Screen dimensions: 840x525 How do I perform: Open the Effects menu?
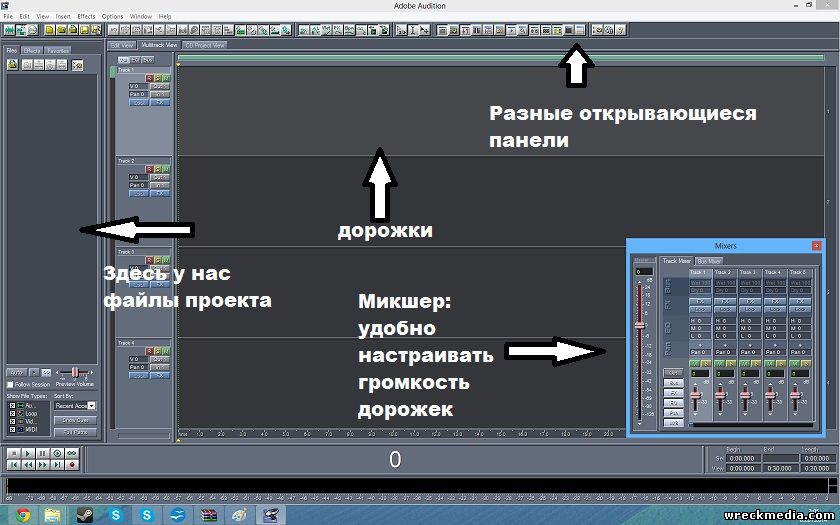(x=86, y=17)
